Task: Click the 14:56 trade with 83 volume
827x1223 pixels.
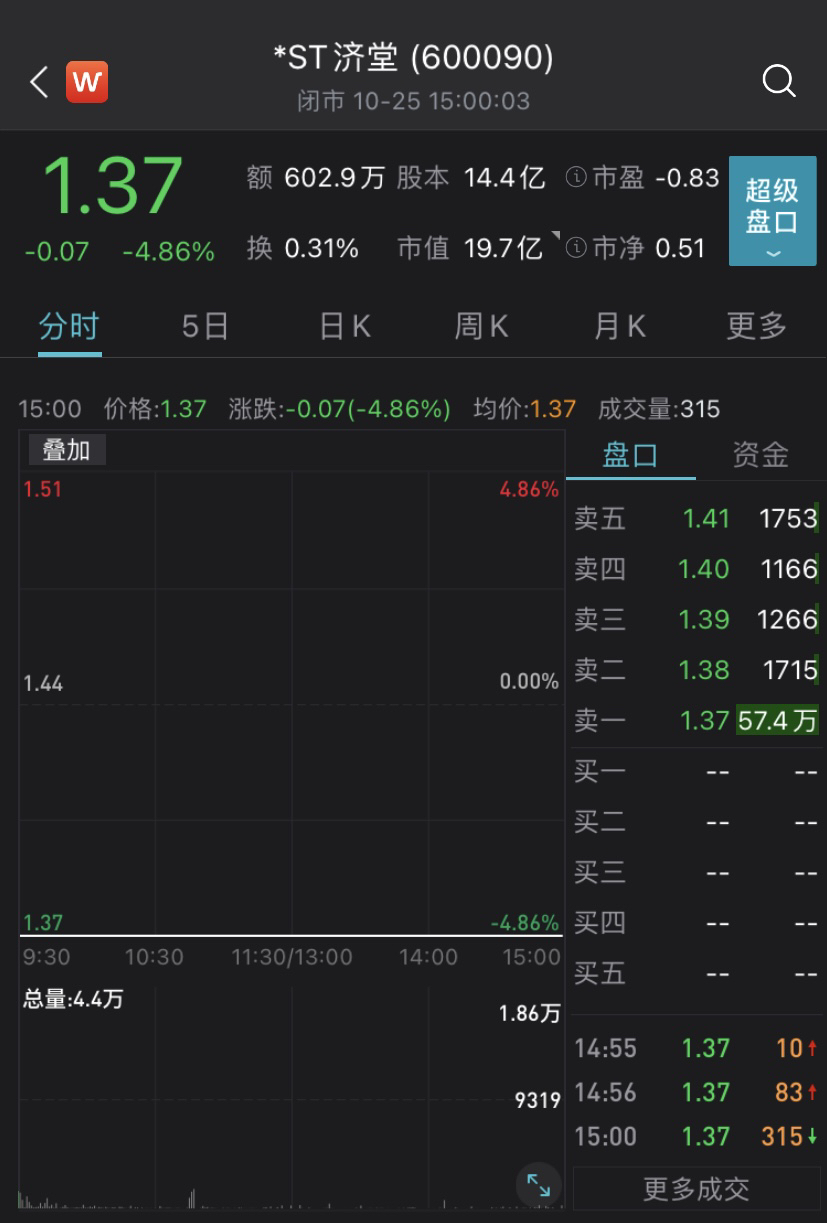Action: click(696, 1092)
